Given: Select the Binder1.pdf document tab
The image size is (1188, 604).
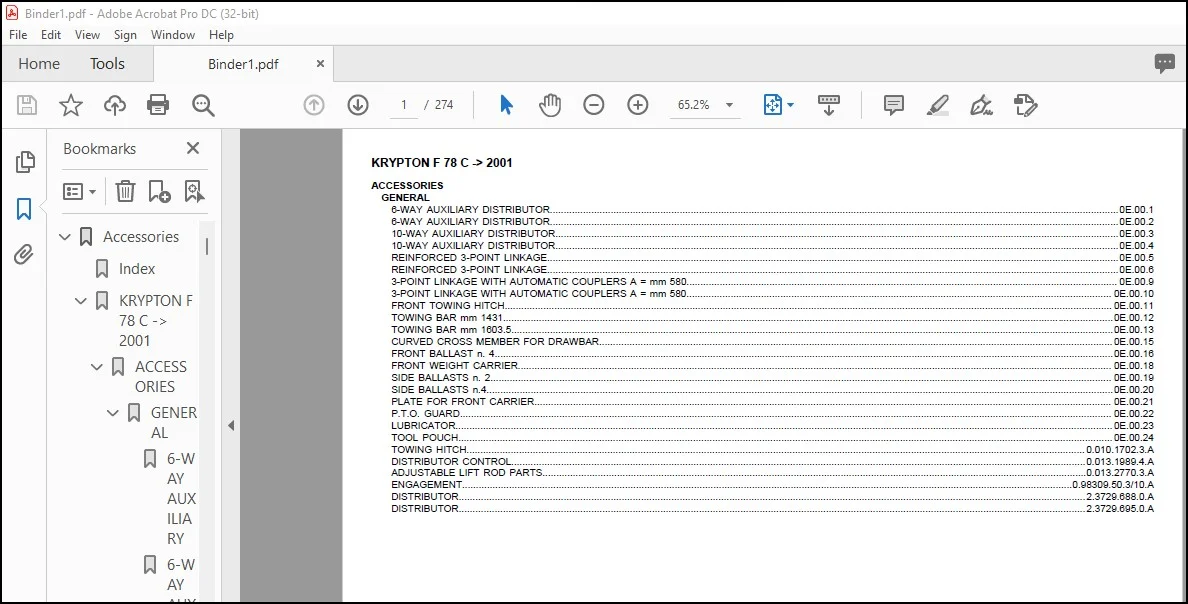Looking at the screenshot, I should point(243,64).
